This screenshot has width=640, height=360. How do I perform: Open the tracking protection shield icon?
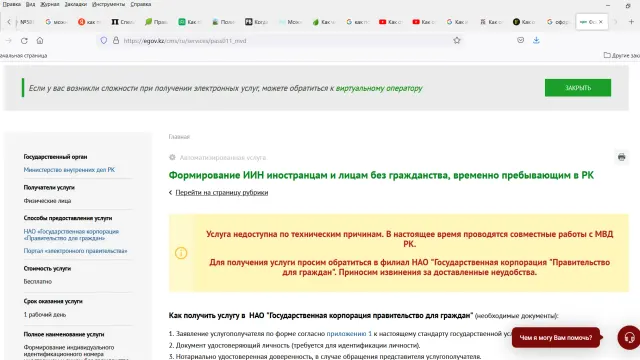(104, 40)
